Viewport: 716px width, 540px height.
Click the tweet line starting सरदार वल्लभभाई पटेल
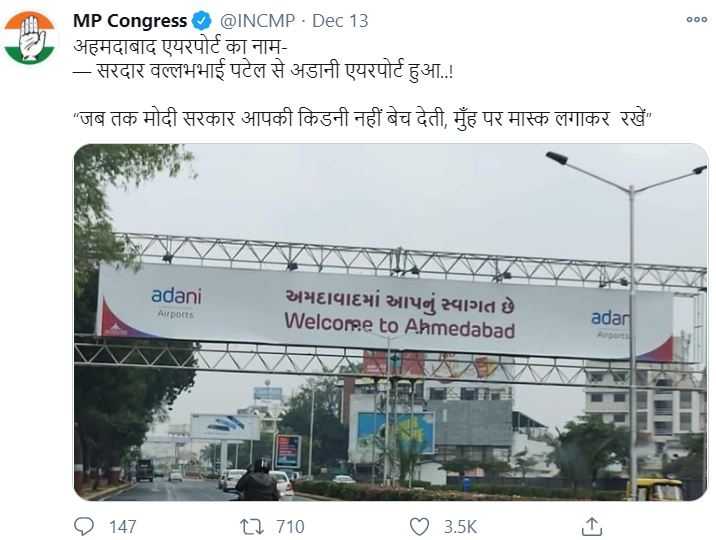263,71
